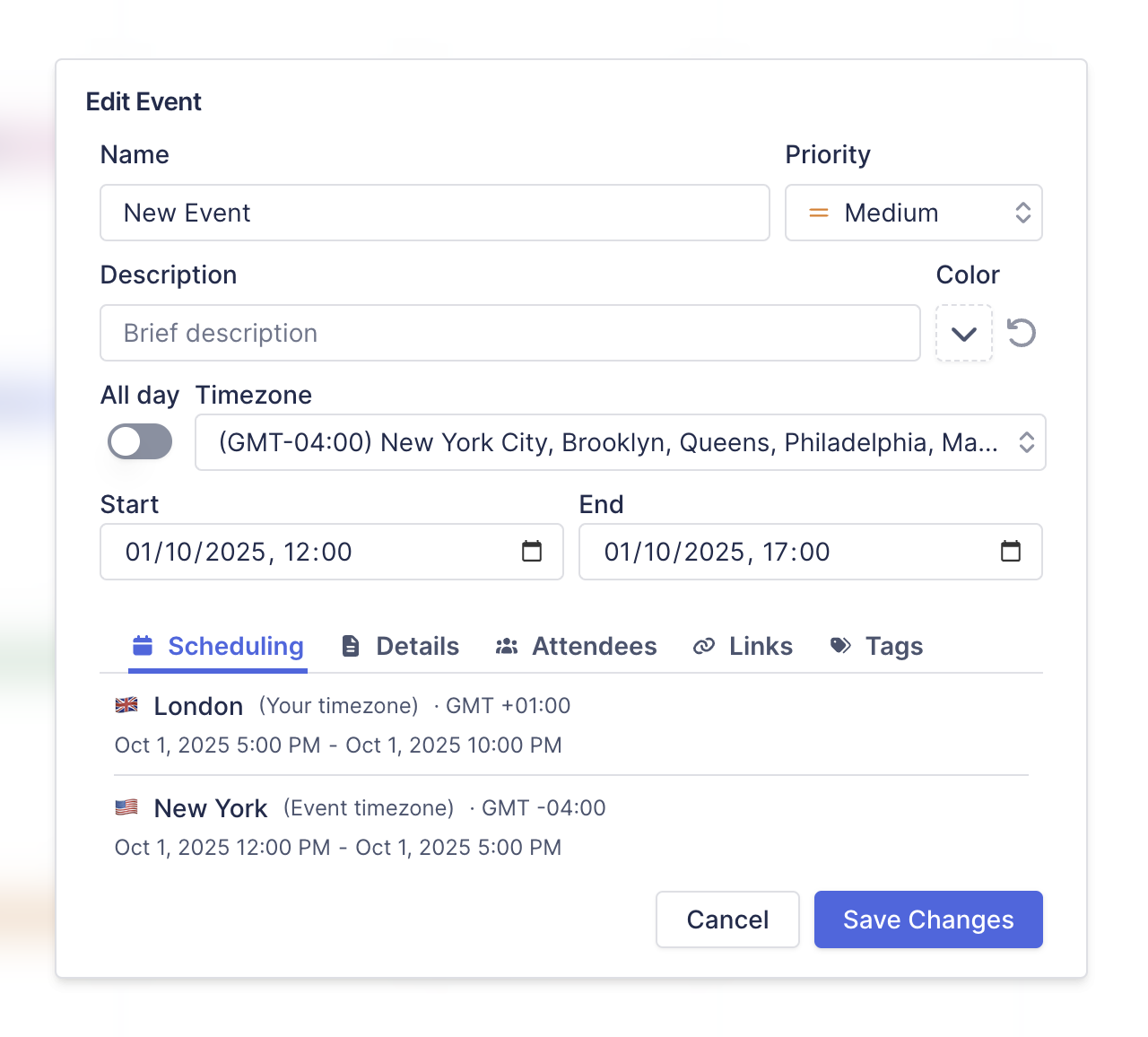Toggle the All day switch

[140, 441]
